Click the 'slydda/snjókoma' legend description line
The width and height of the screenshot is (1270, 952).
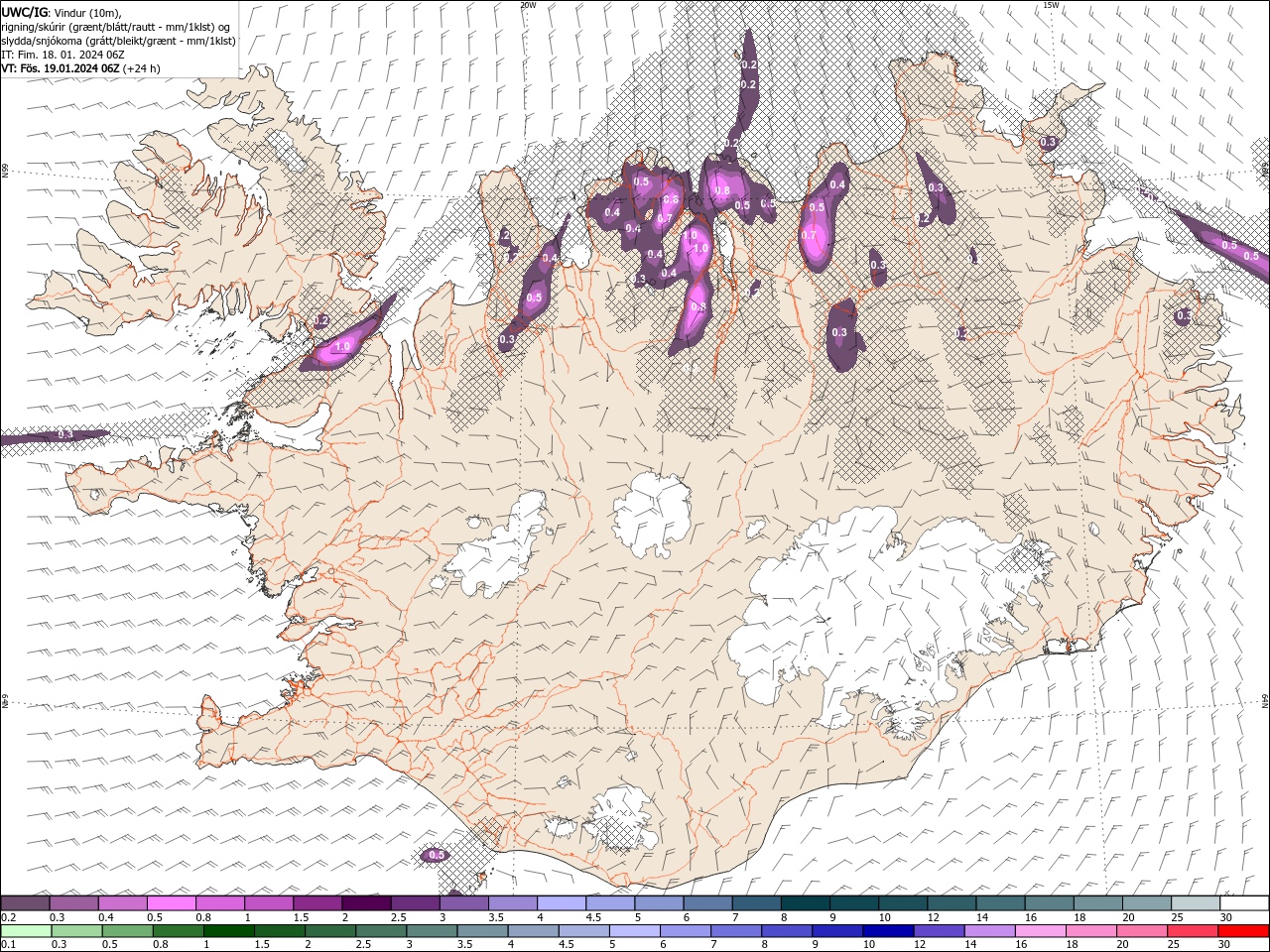point(118,41)
